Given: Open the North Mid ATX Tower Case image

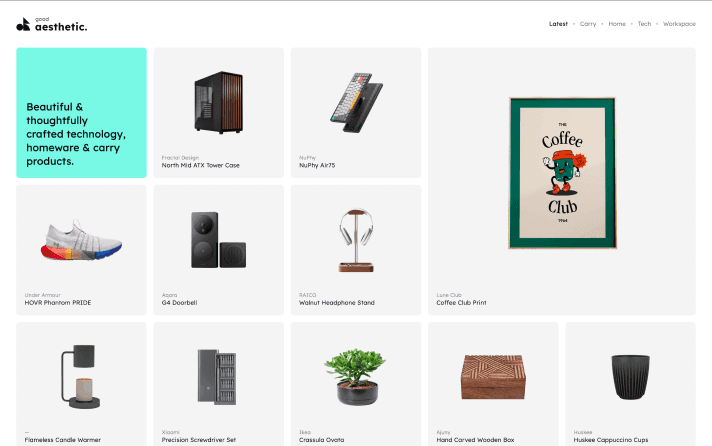Looking at the screenshot, I should pyautogui.click(x=218, y=102).
